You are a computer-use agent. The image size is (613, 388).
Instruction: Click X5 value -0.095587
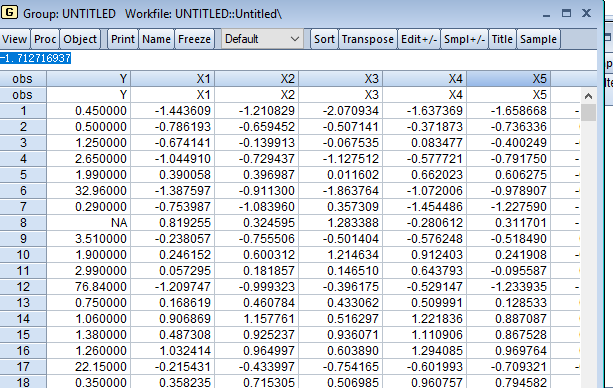[x=509, y=271]
